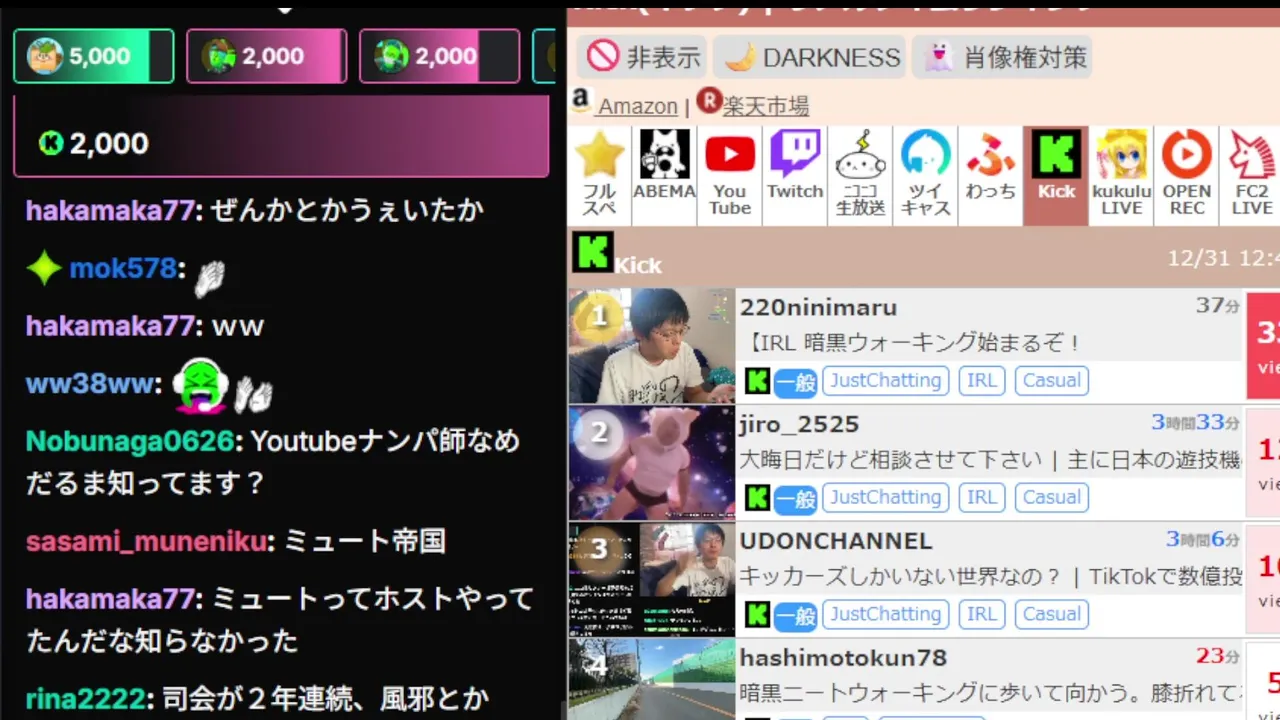
Task: Select the 5,000 gift badge in chat
Action: [x=94, y=56]
